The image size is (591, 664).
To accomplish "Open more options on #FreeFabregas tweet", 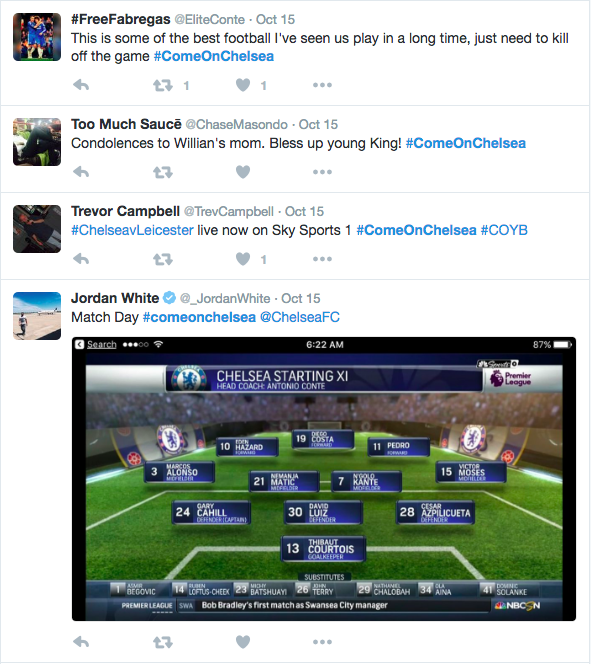I will coord(322,85).
